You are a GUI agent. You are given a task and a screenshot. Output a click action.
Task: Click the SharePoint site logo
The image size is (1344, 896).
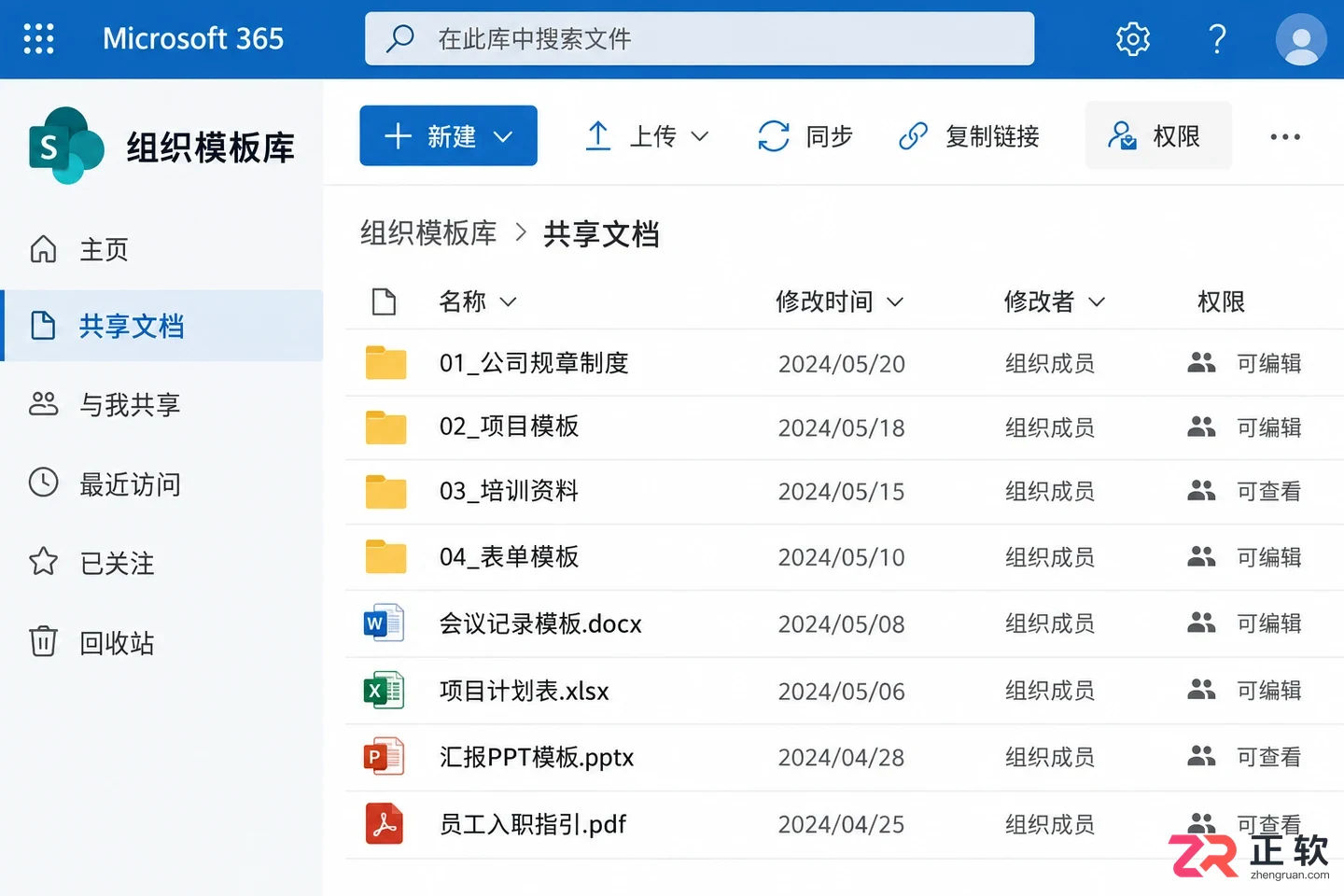point(65,146)
